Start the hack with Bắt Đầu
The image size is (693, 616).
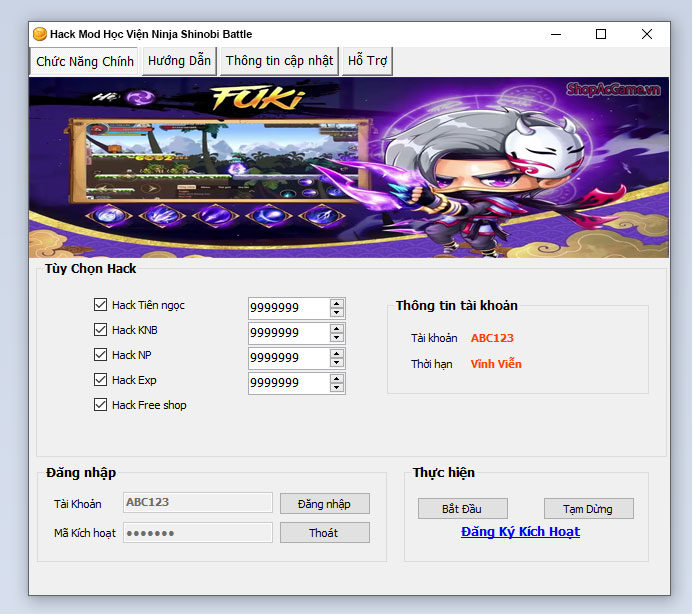tap(462, 509)
